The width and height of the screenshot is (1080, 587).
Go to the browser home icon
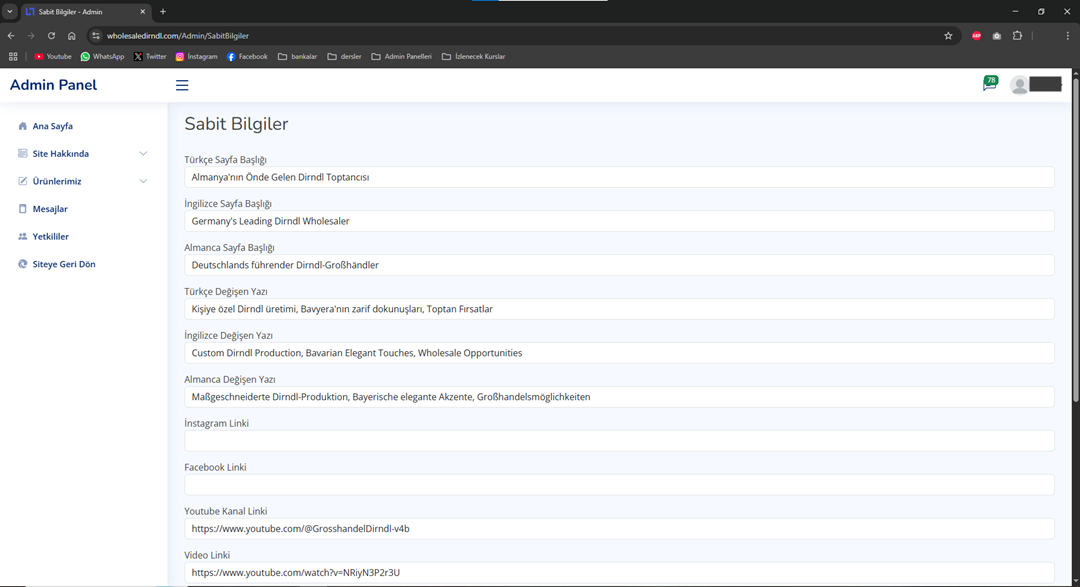tap(72, 36)
